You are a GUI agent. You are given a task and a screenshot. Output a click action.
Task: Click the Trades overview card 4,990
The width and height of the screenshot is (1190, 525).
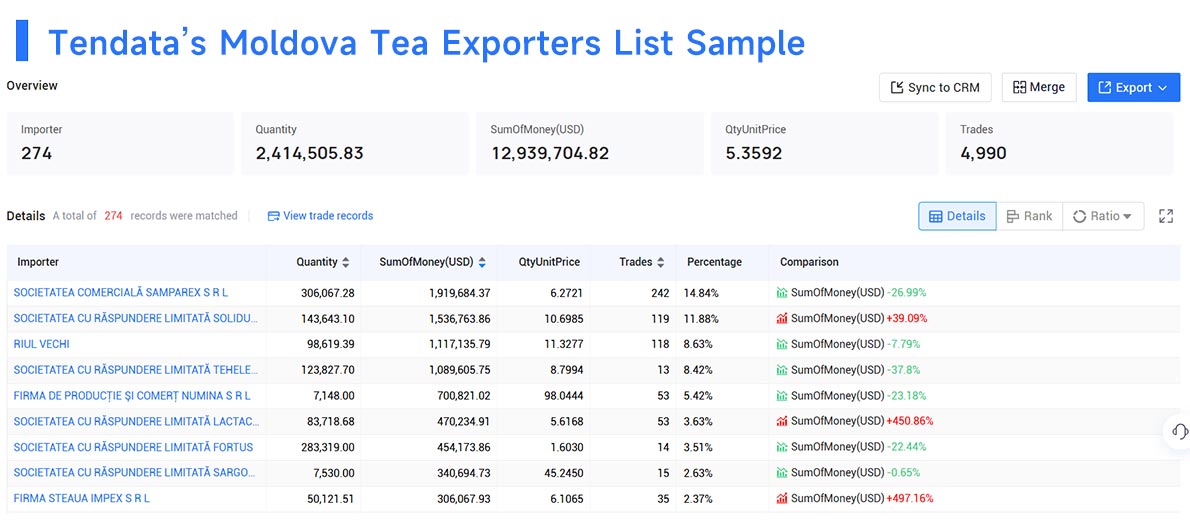coord(1059,143)
